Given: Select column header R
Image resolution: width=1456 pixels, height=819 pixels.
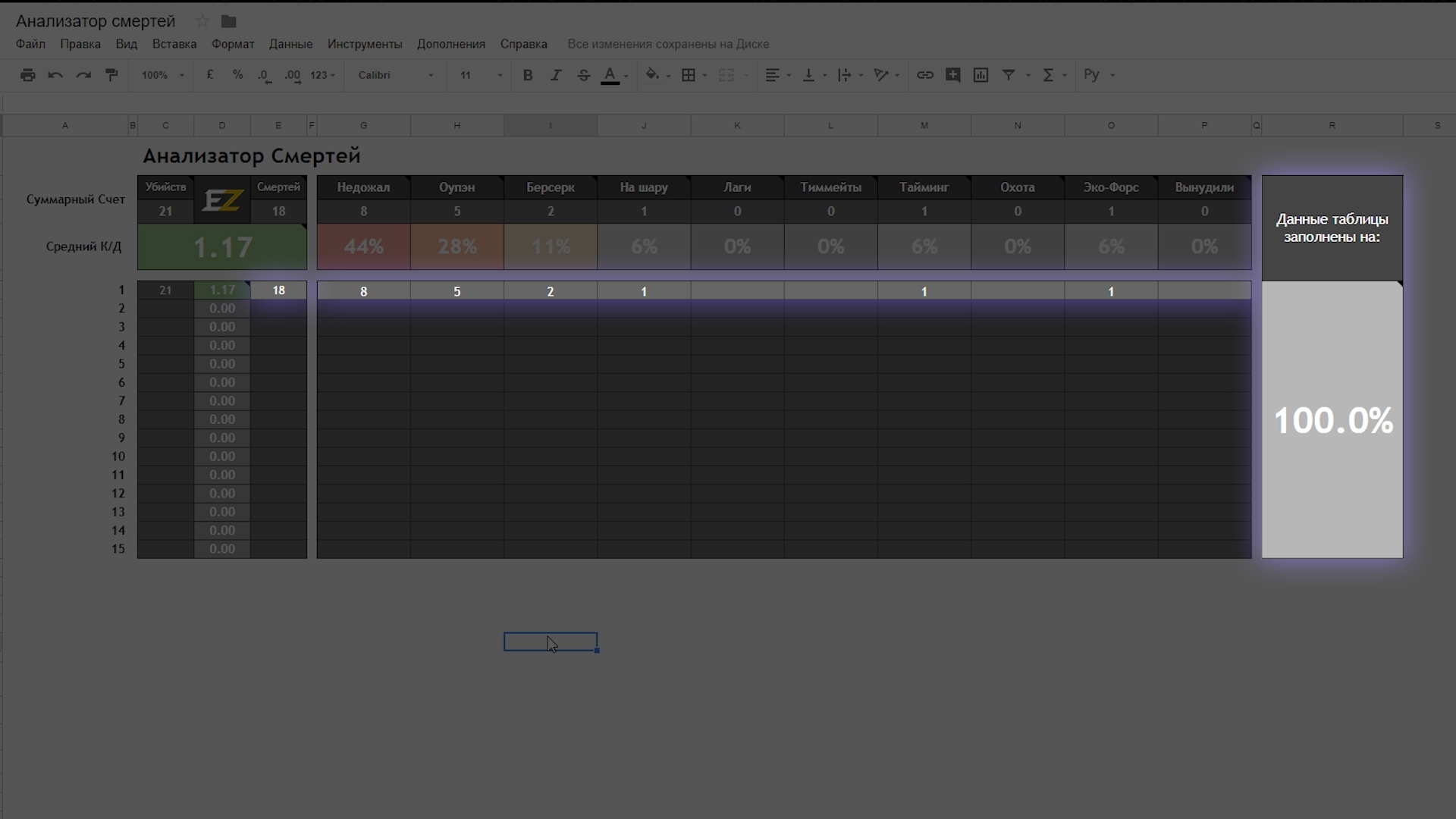Looking at the screenshot, I should [1332, 126].
